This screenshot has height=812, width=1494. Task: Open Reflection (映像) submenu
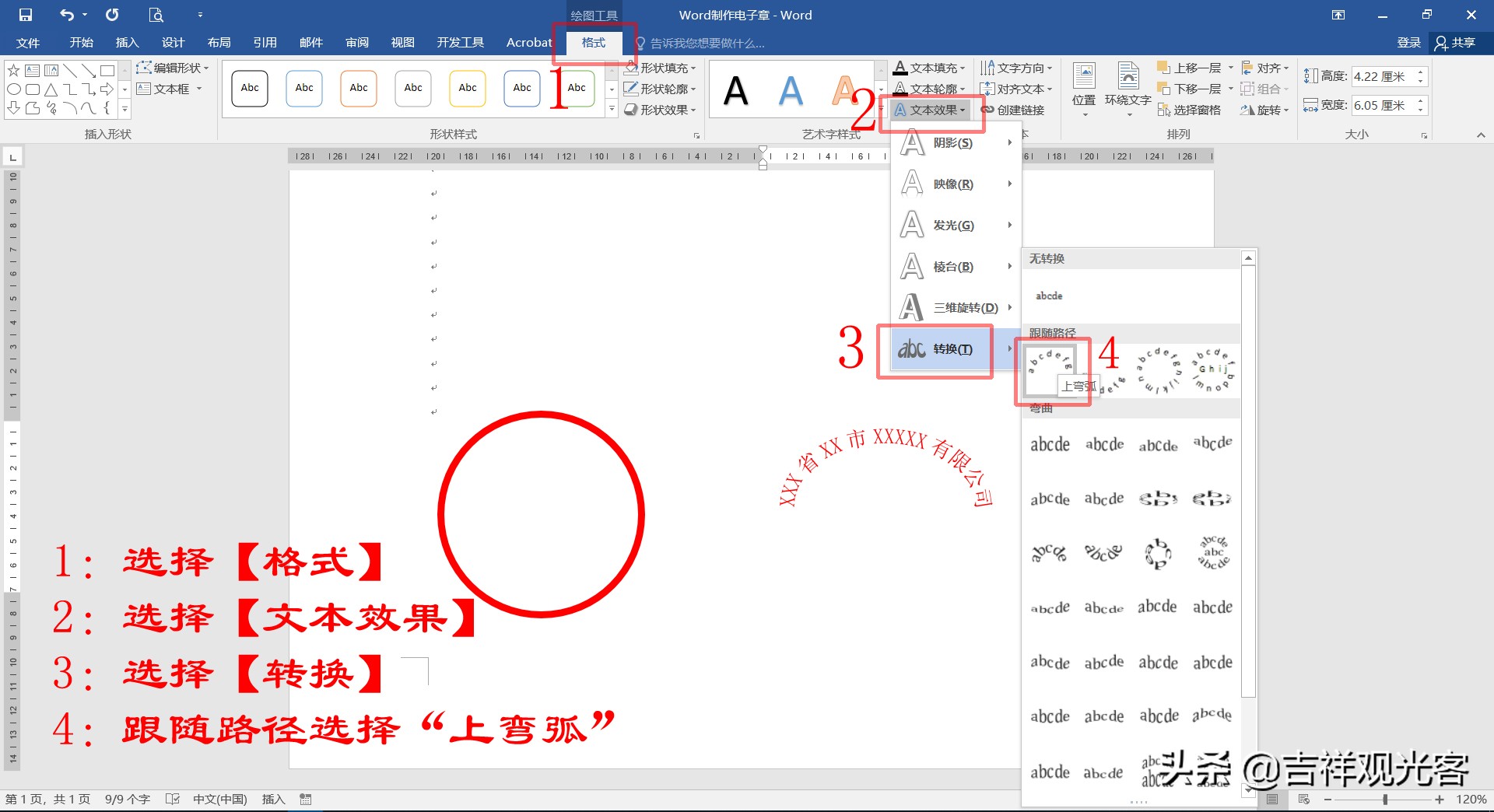pos(956,184)
